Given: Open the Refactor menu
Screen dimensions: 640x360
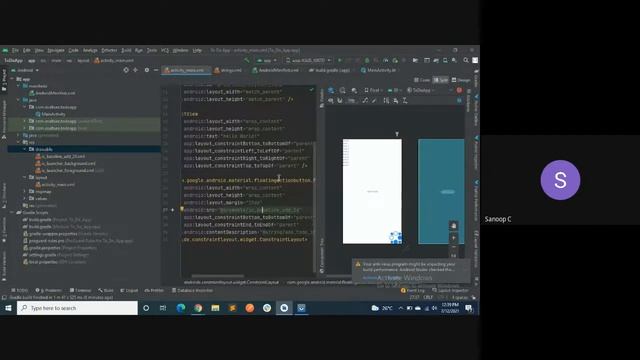Looking at the screenshot, I should coord(109,50).
